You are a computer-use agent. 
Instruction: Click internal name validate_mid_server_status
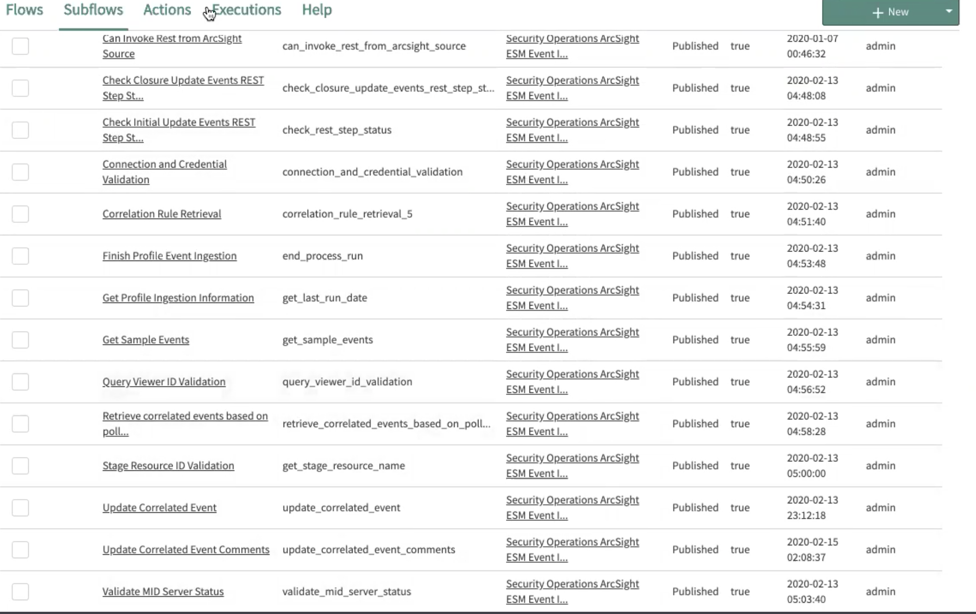click(x=347, y=592)
